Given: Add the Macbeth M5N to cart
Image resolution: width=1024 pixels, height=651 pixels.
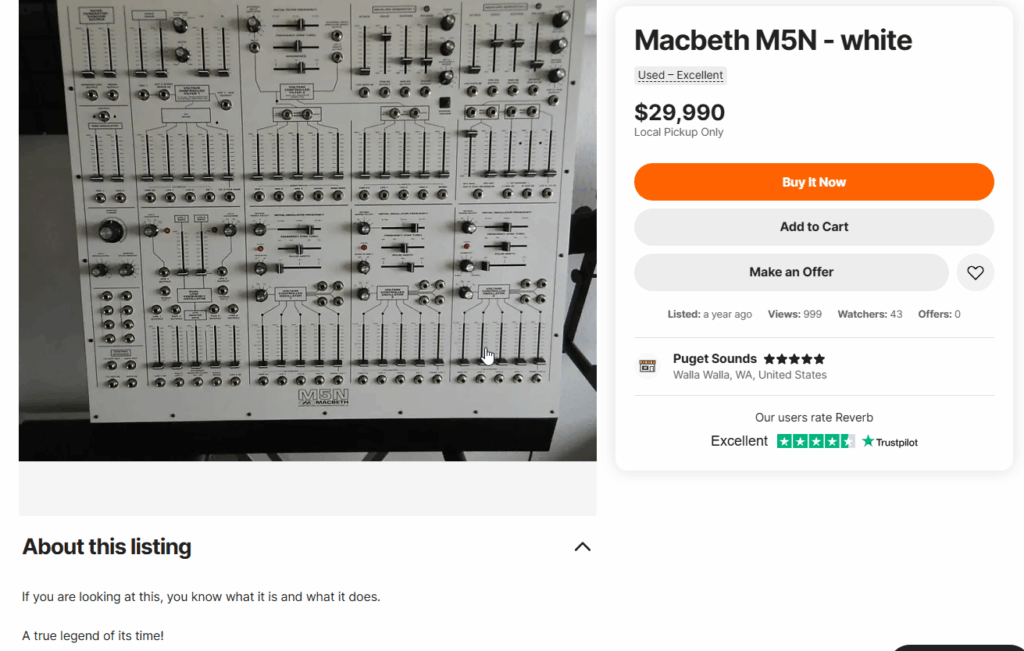Looking at the screenshot, I should tap(813, 227).
